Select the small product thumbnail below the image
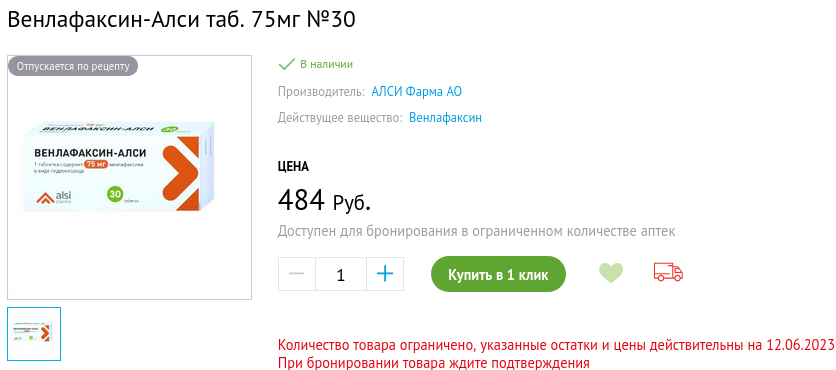Screen dimensions: 836x370 click(x=34, y=334)
